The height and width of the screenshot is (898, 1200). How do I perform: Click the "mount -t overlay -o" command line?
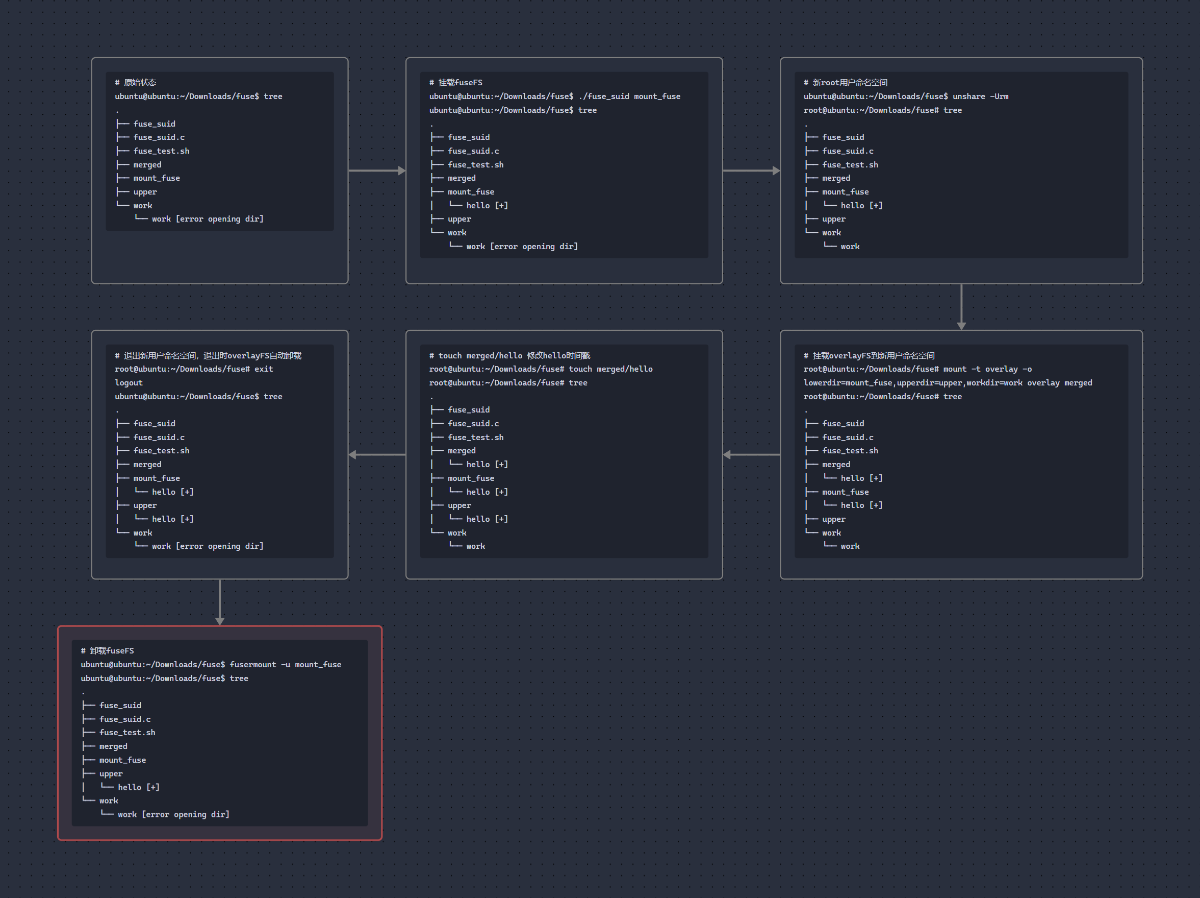(917, 369)
